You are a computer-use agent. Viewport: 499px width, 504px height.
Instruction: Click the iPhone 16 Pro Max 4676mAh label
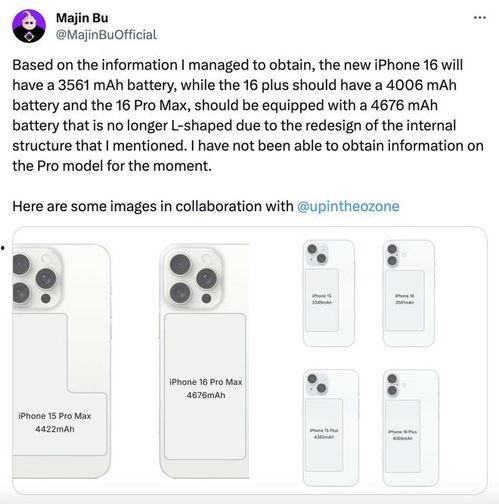(x=206, y=389)
